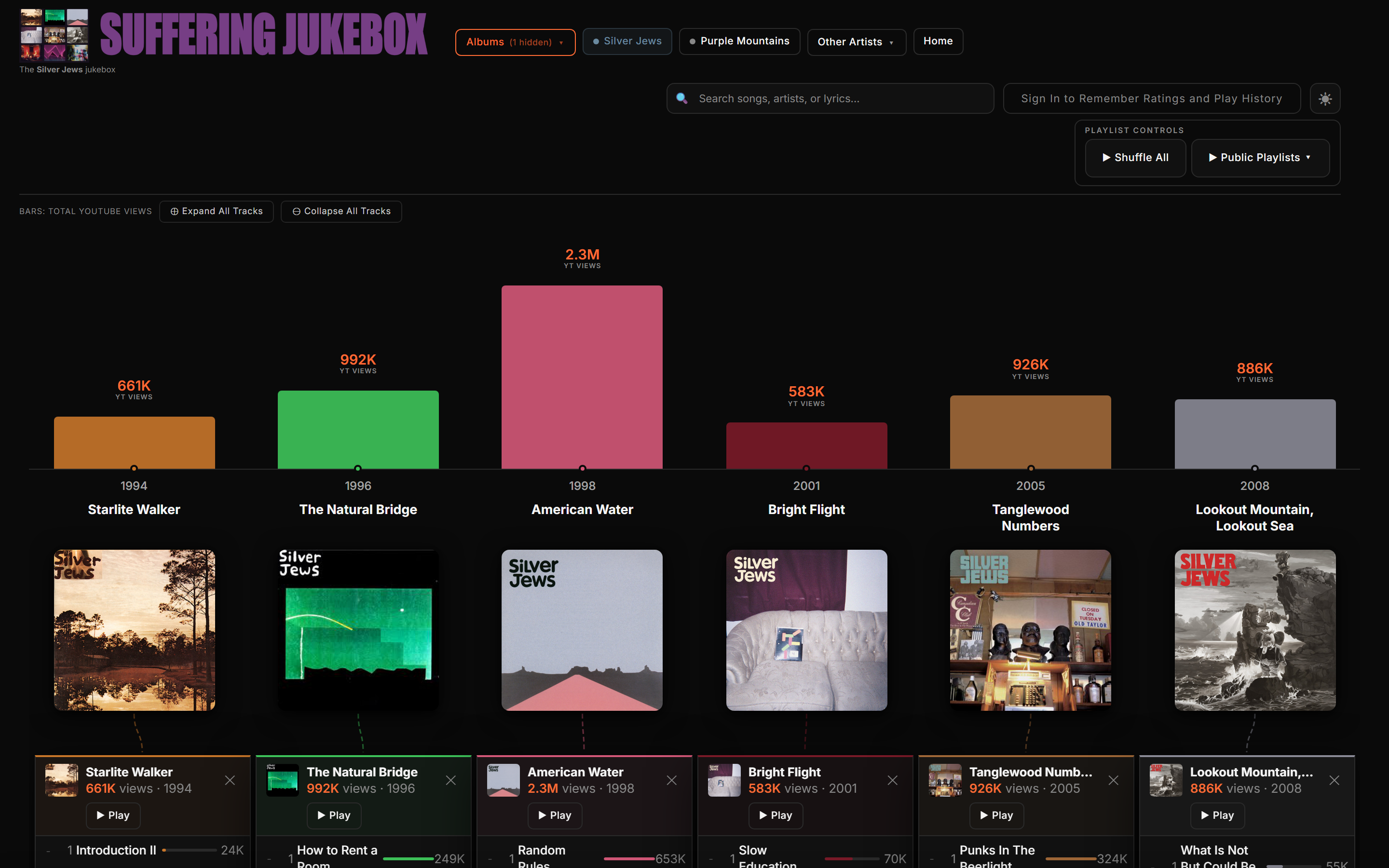Click the search songs input field
1389x868 pixels.
[x=830, y=99]
